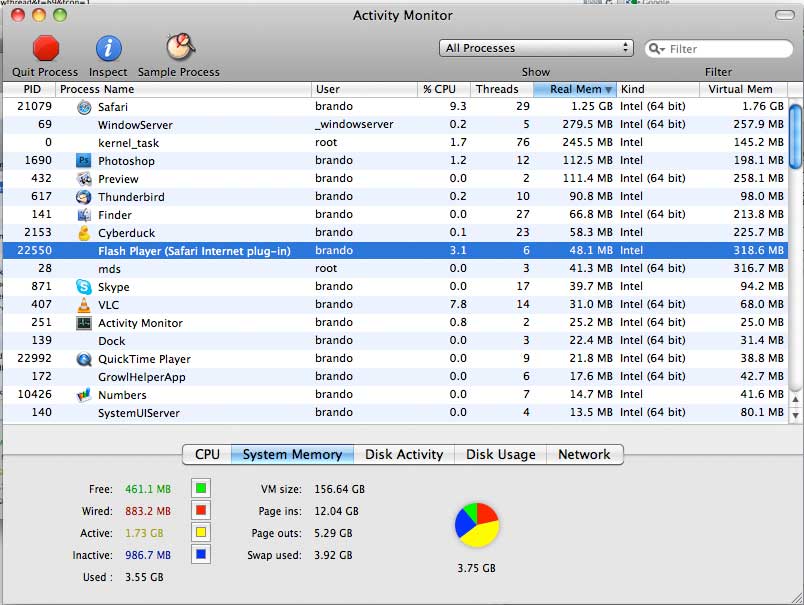Open the Disk Usage tab
Image resolution: width=804 pixels, height=605 pixels.
pos(500,455)
